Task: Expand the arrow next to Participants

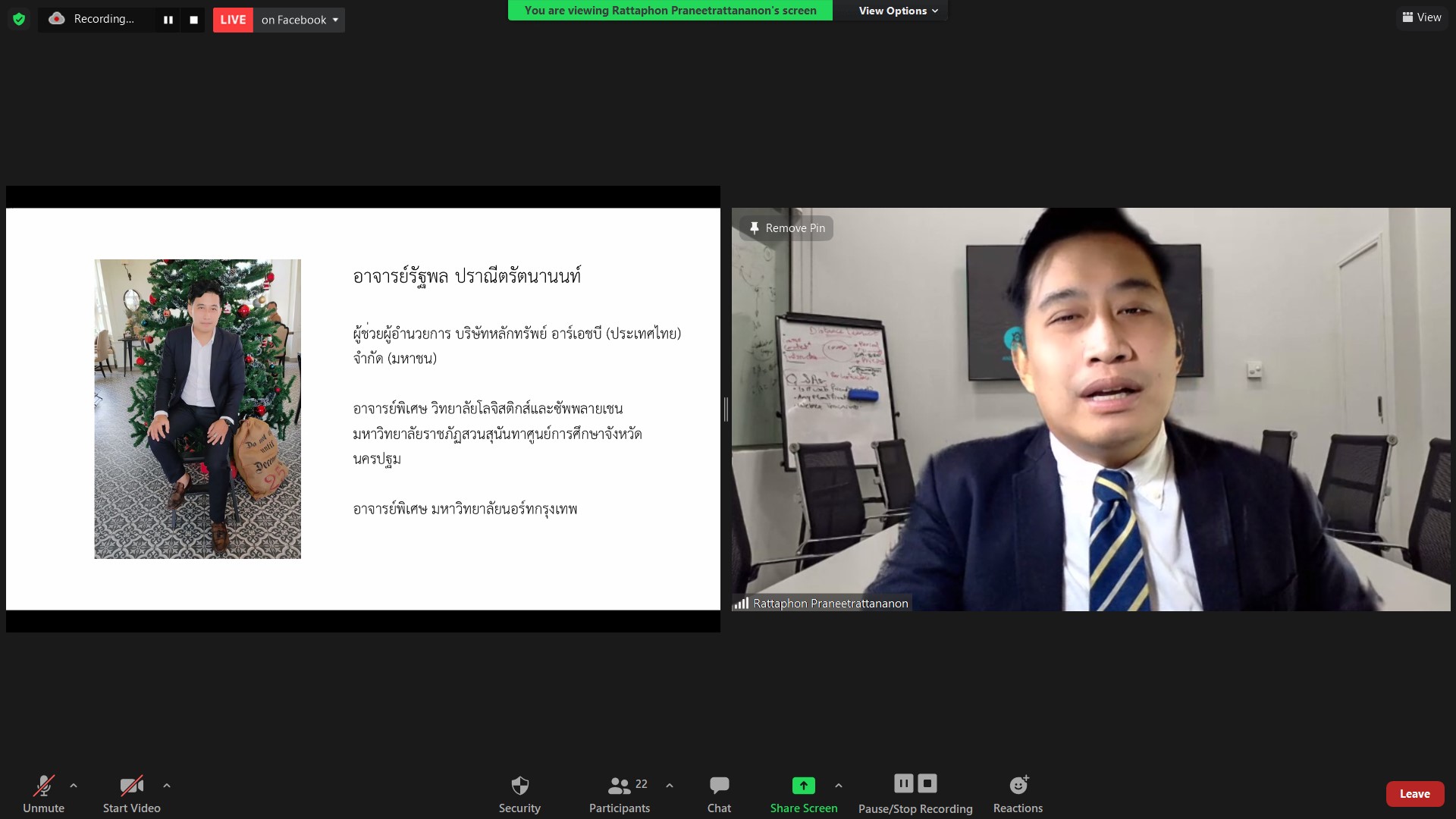Action: coord(670,786)
